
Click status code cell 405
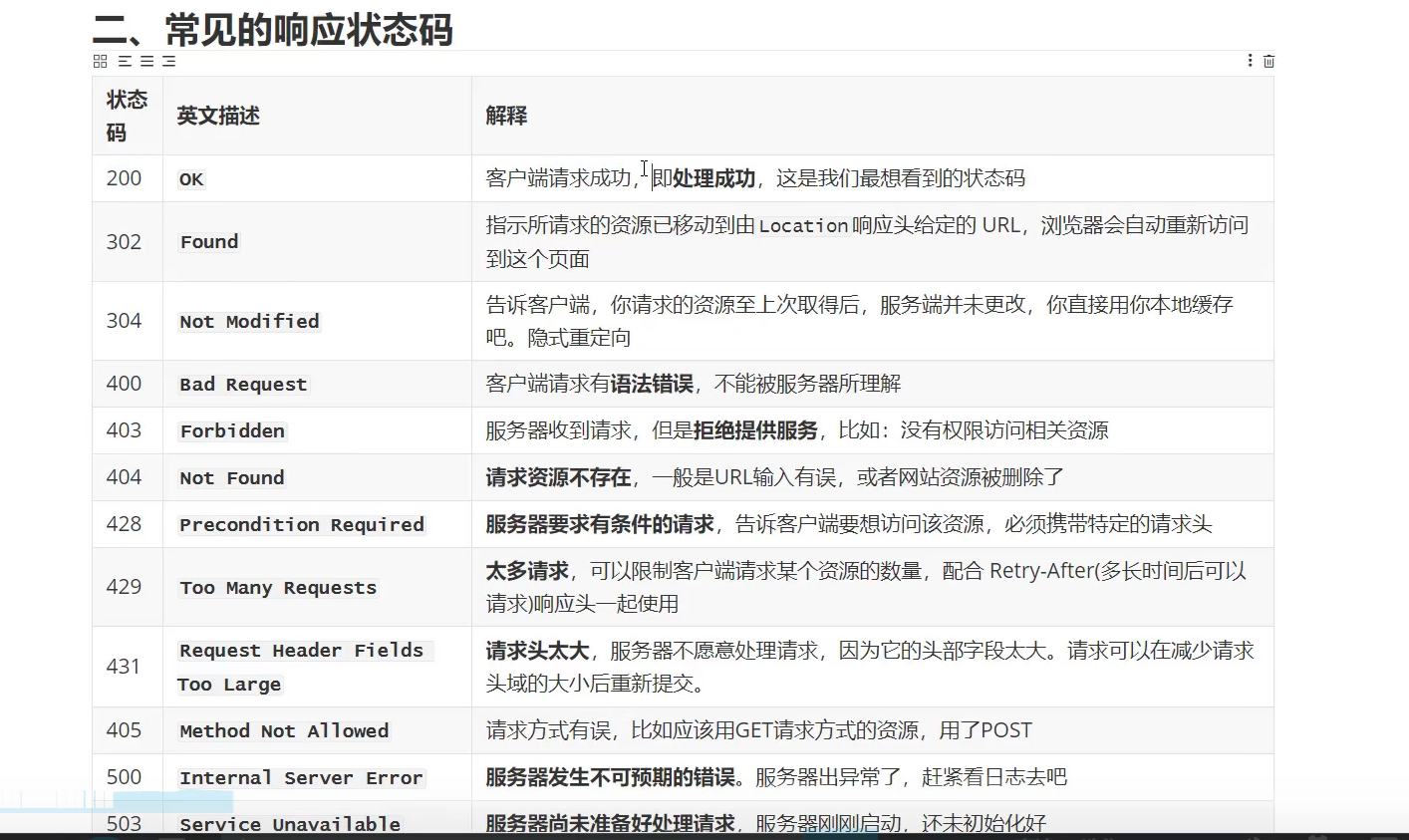(128, 730)
